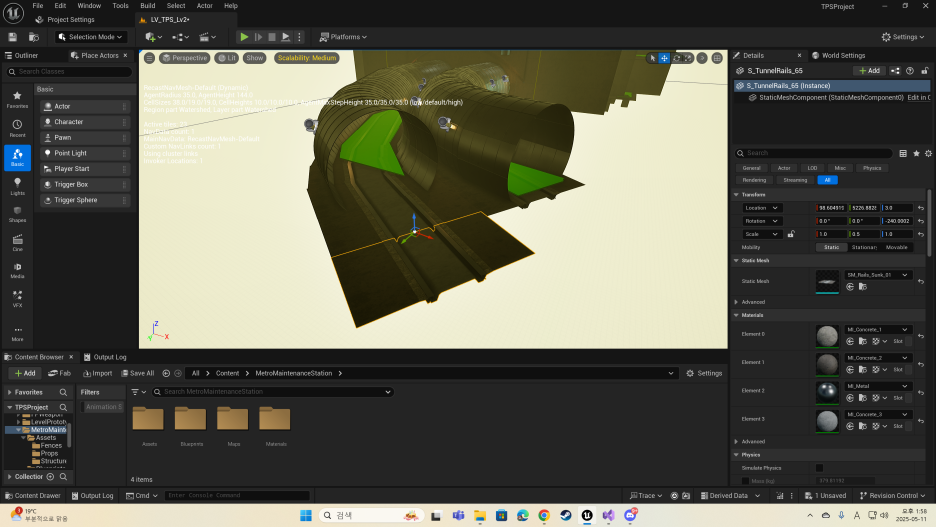The image size is (936, 527).
Task: Open Steam from the Windows taskbar
Action: [566, 515]
